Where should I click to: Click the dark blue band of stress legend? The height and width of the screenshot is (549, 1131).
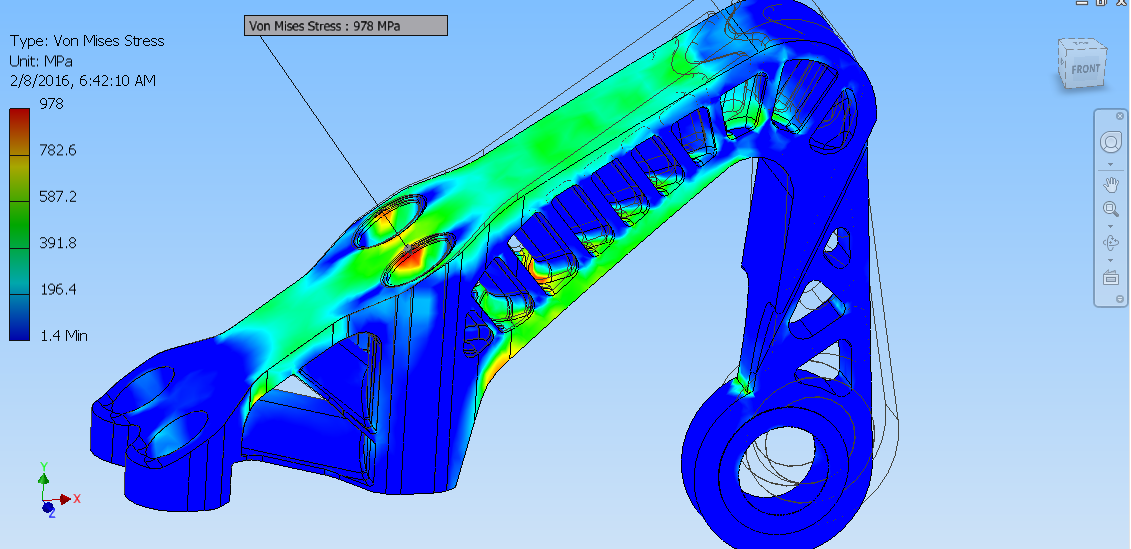pos(19,317)
